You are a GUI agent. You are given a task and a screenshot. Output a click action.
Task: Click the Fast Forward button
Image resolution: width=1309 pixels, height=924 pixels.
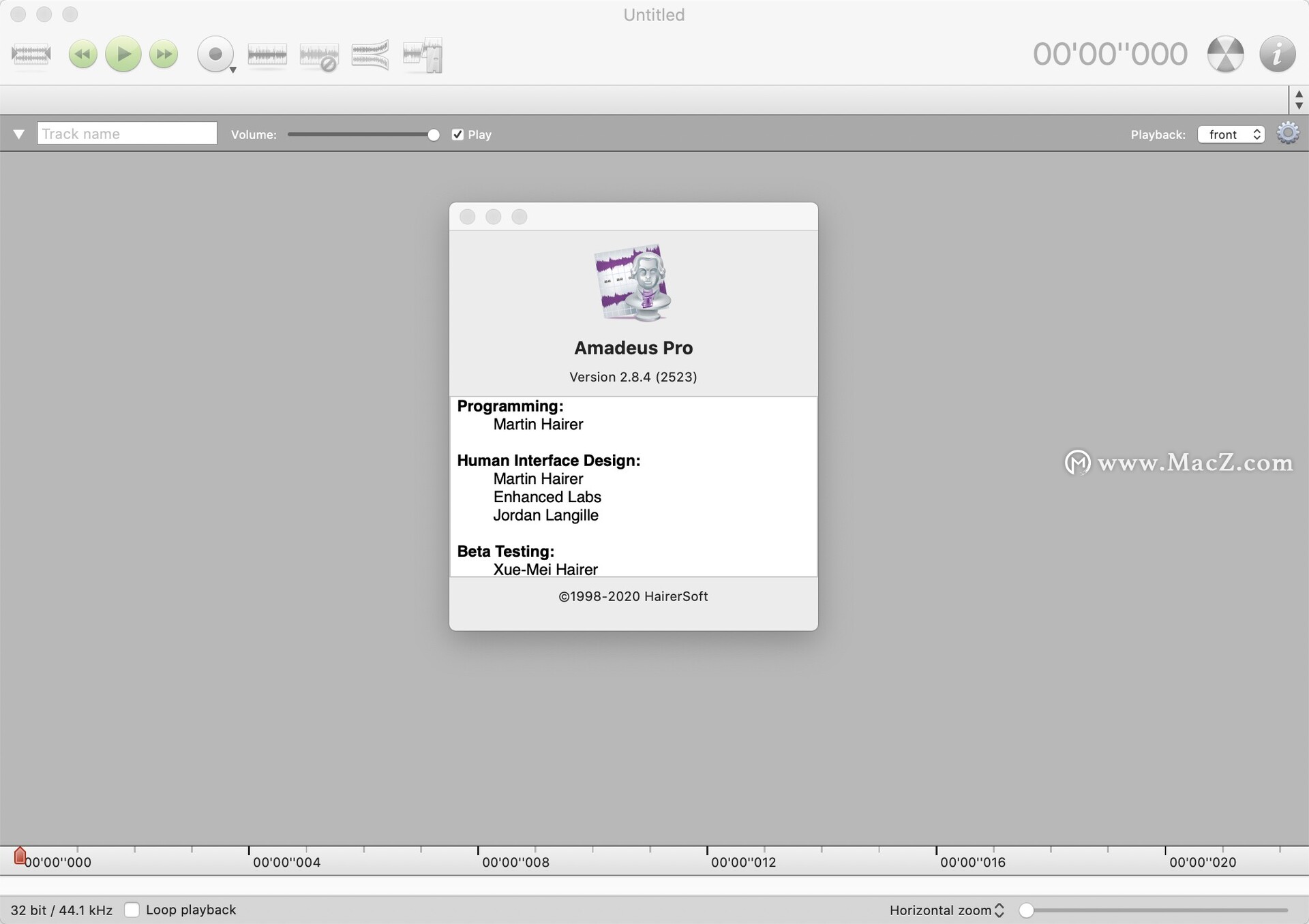click(164, 54)
